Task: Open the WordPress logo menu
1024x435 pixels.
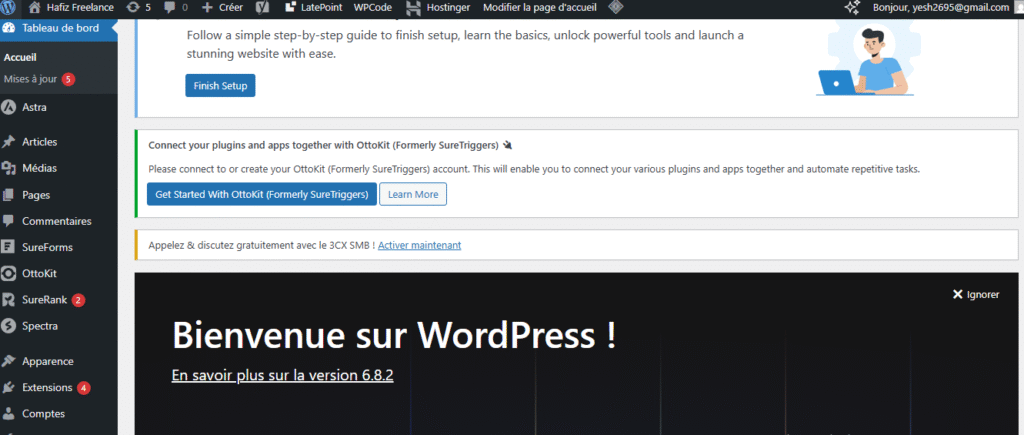Action: pyautogui.click(x=8, y=8)
